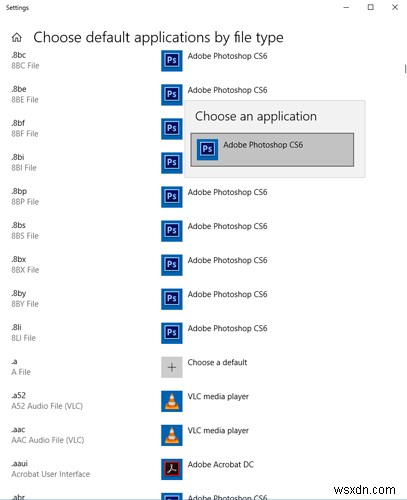Click the VLC cone icon for .a52

172,401
